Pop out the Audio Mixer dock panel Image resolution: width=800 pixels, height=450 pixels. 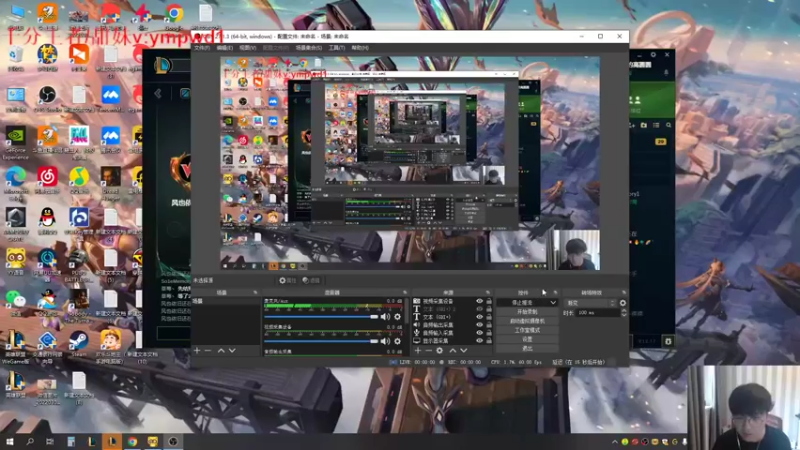click(x=405, y=292)
